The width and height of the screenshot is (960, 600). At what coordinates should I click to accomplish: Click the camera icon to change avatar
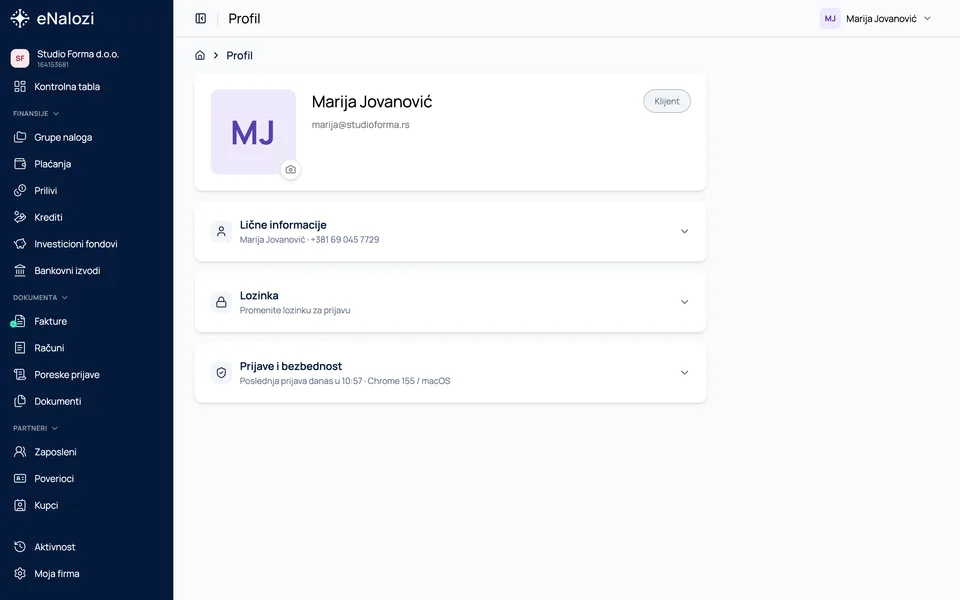(x=291, y=170)
